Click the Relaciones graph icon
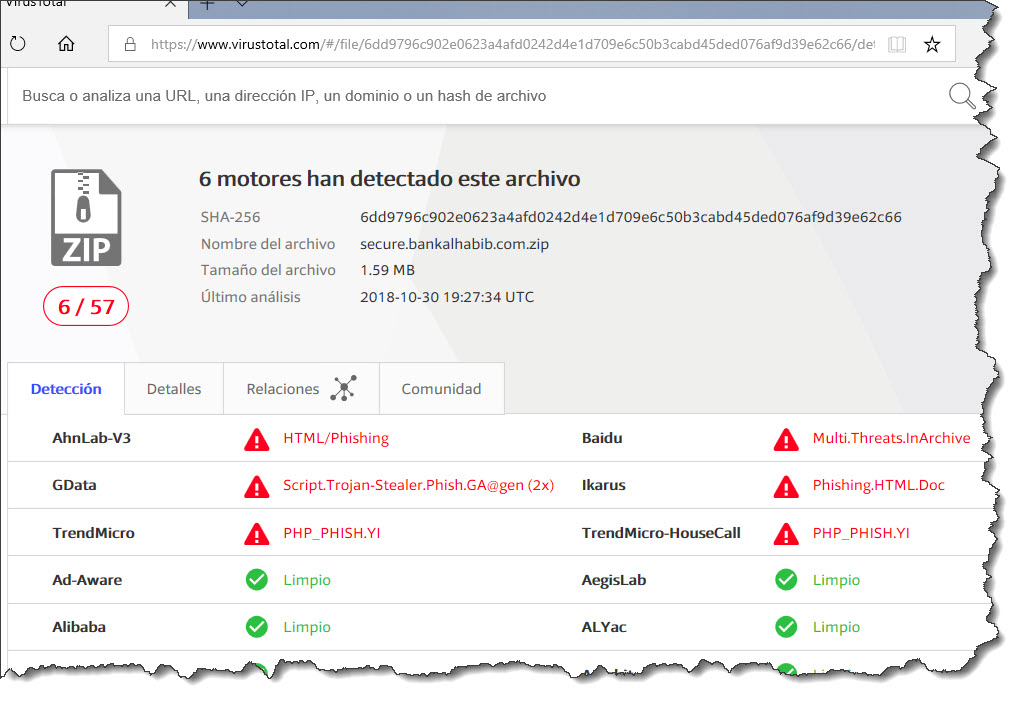Viewport: 1021px width, 703px height. 343,388
